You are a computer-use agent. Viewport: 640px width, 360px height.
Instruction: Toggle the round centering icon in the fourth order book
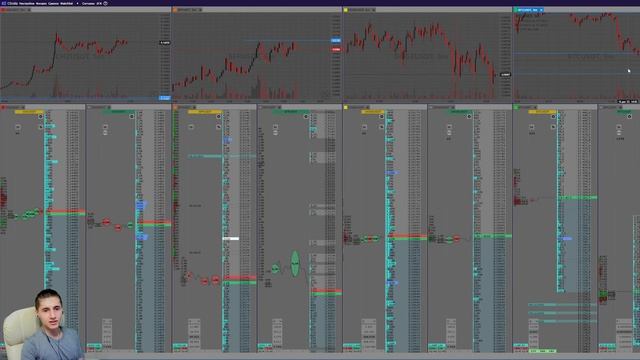[x=306, y=116]
